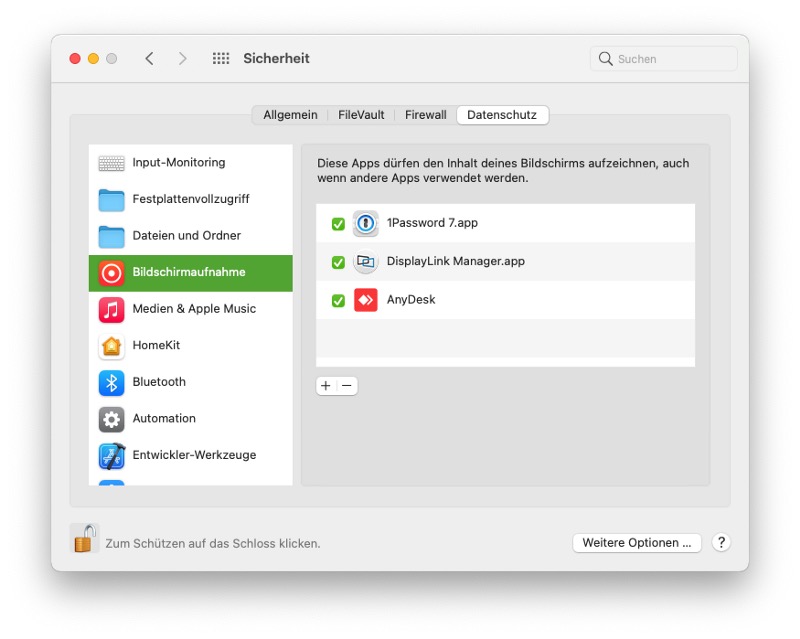Show all preferences grid icon

pos(221,59)
